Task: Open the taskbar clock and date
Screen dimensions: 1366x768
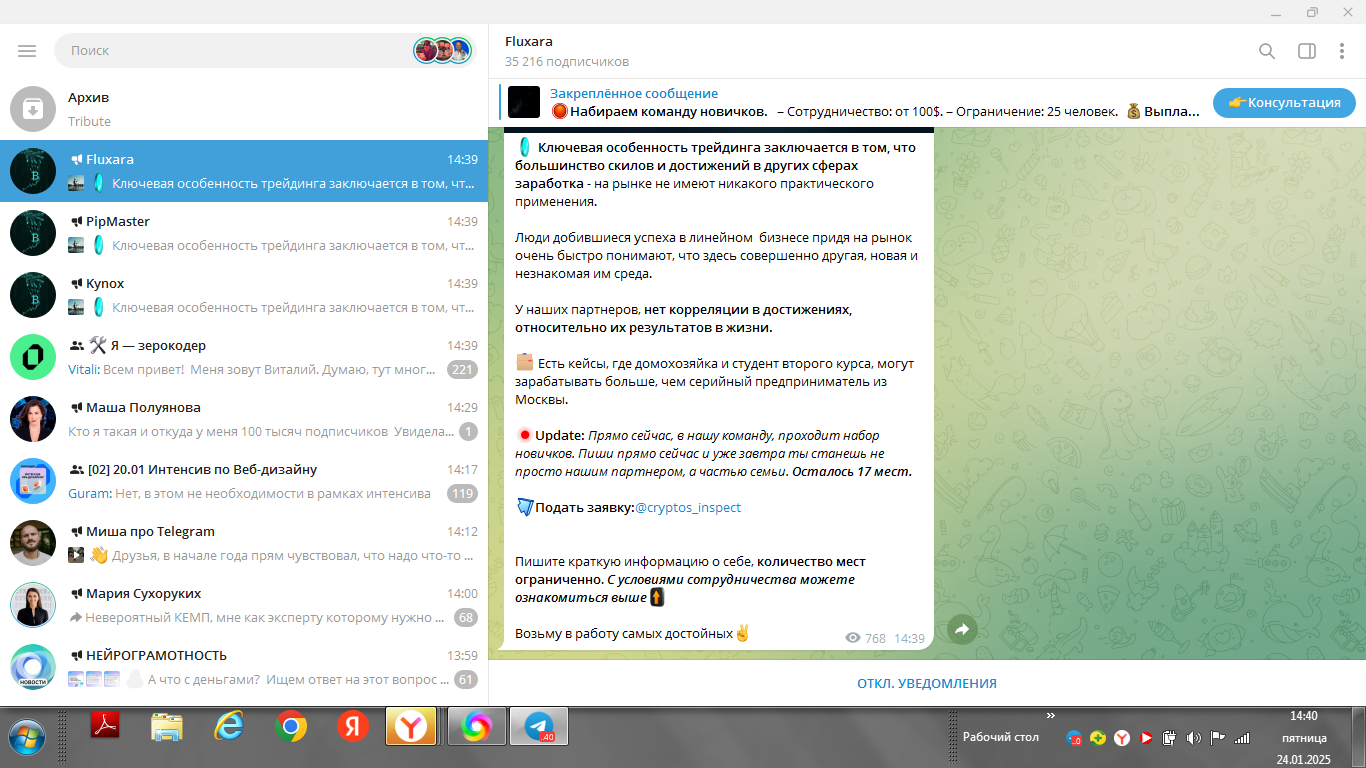Action: click(x=1303, y=737)
